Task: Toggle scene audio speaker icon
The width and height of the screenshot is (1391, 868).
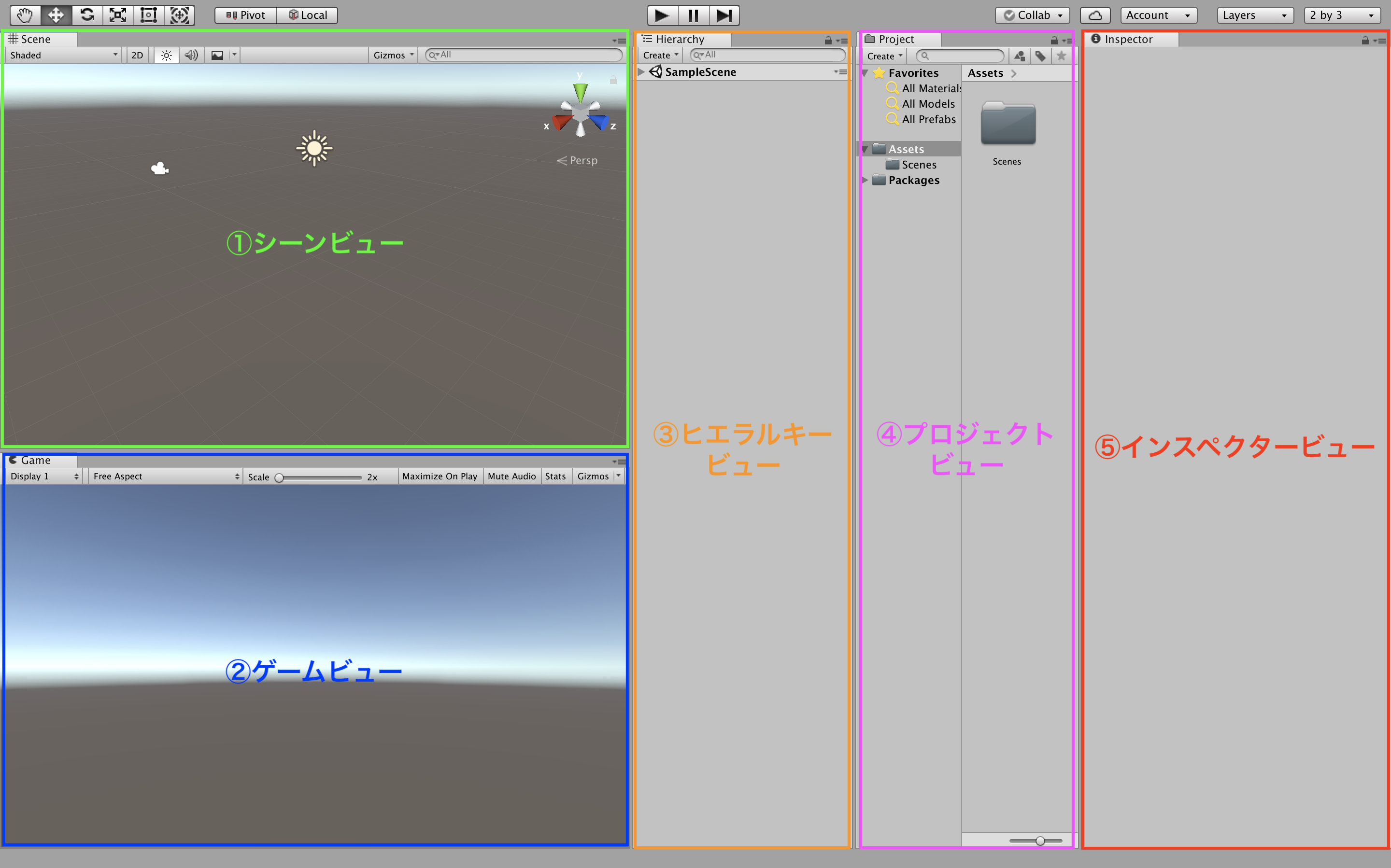Action: [191, 55]
